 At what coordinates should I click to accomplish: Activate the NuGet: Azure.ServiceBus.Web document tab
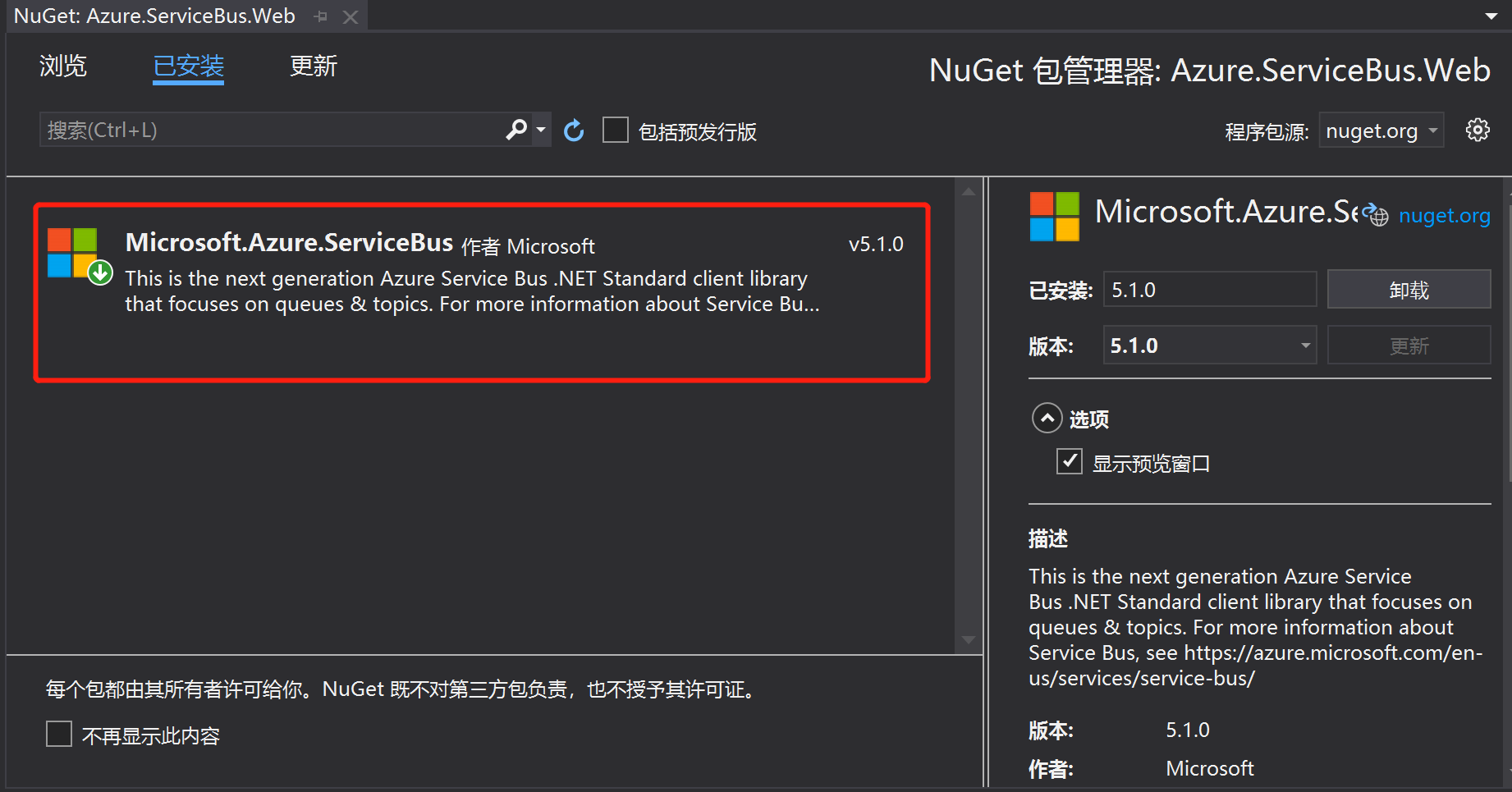tap(154, 16)
